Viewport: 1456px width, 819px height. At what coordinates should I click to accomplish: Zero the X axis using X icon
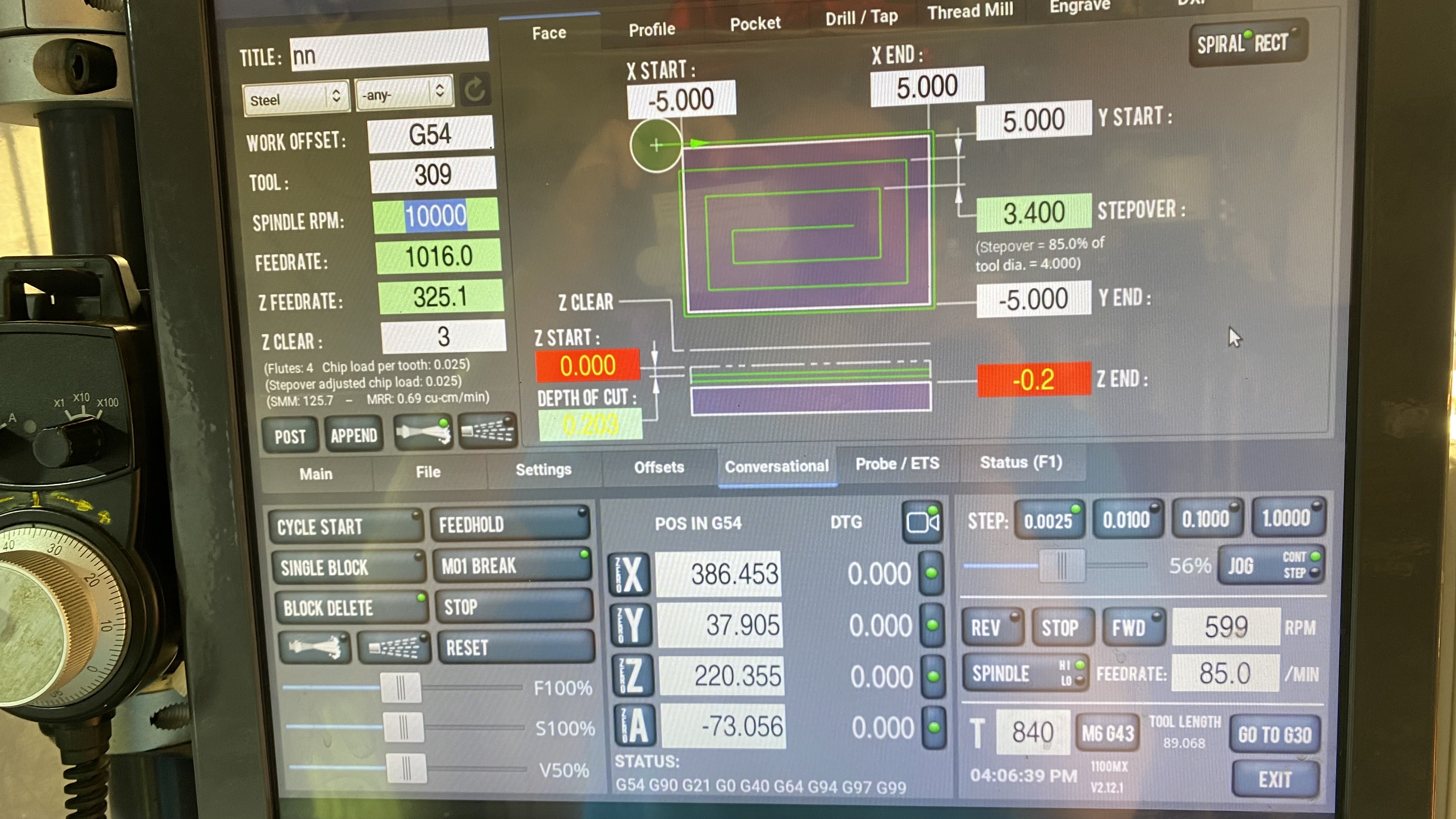click(x=629, y=575)
